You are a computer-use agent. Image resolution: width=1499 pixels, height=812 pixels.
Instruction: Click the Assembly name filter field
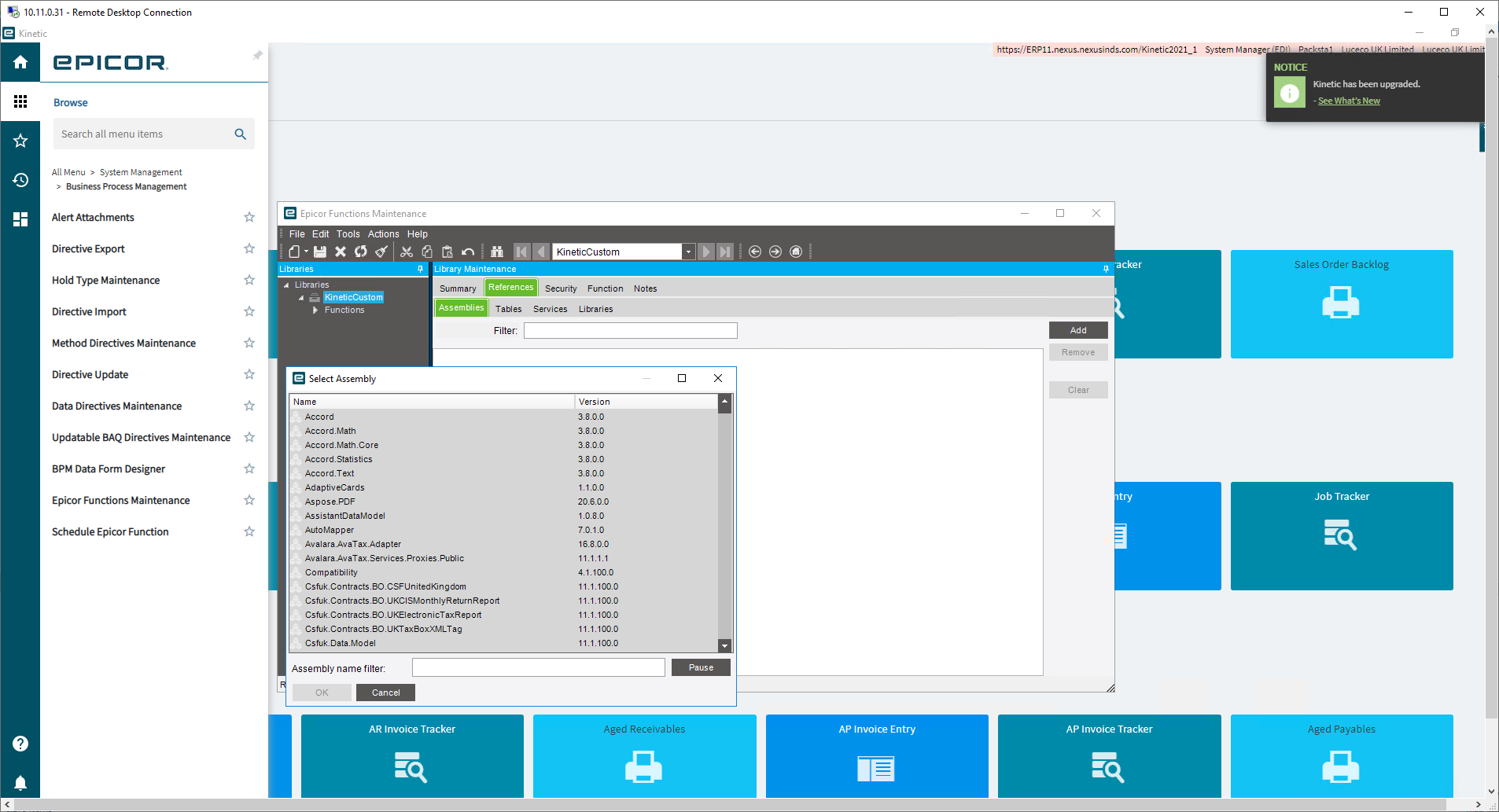(x=539, y=667)
